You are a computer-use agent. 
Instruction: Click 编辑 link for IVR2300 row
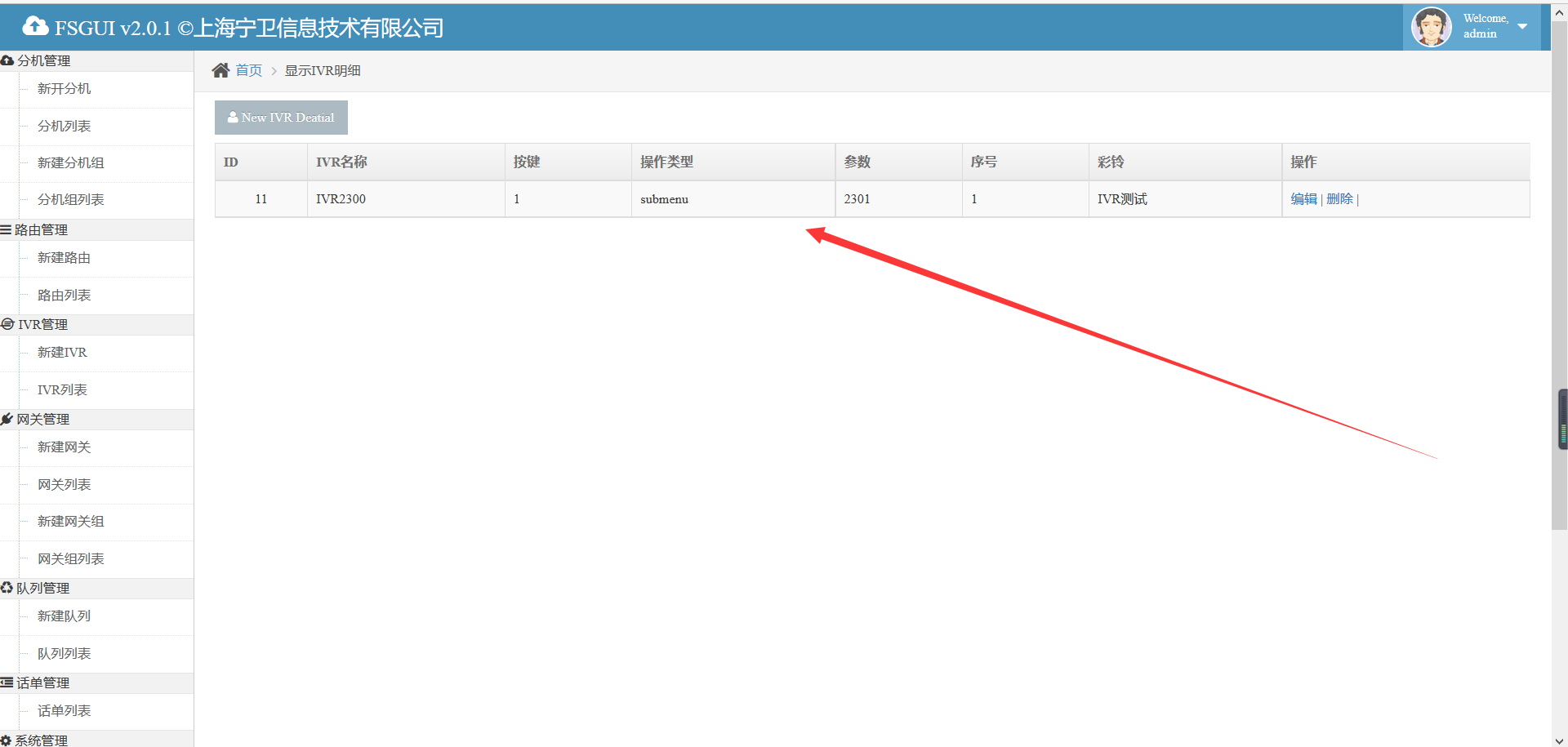tap(1303, 199)
